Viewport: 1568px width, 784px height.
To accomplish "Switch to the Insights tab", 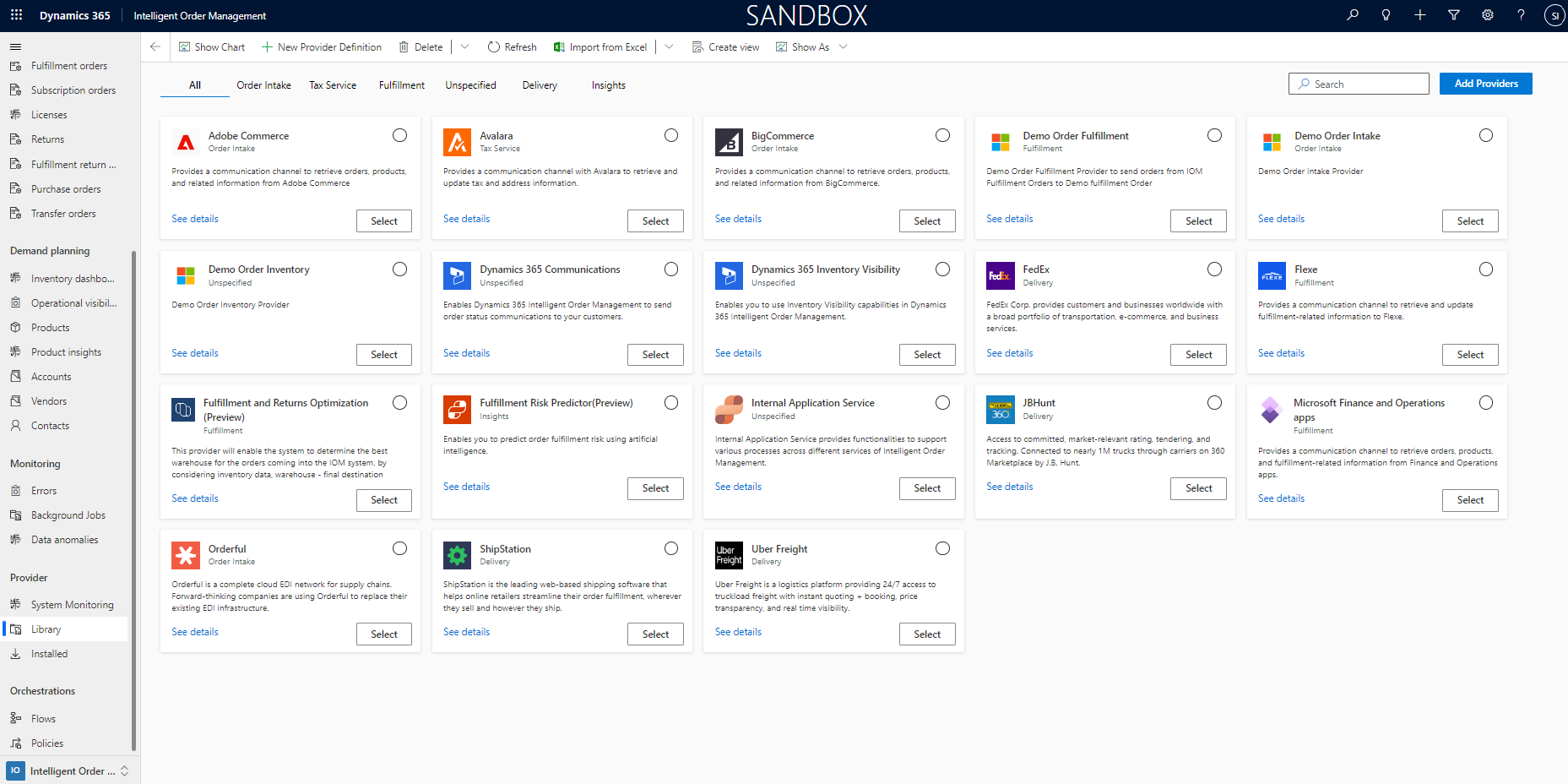I will (608, 84).
